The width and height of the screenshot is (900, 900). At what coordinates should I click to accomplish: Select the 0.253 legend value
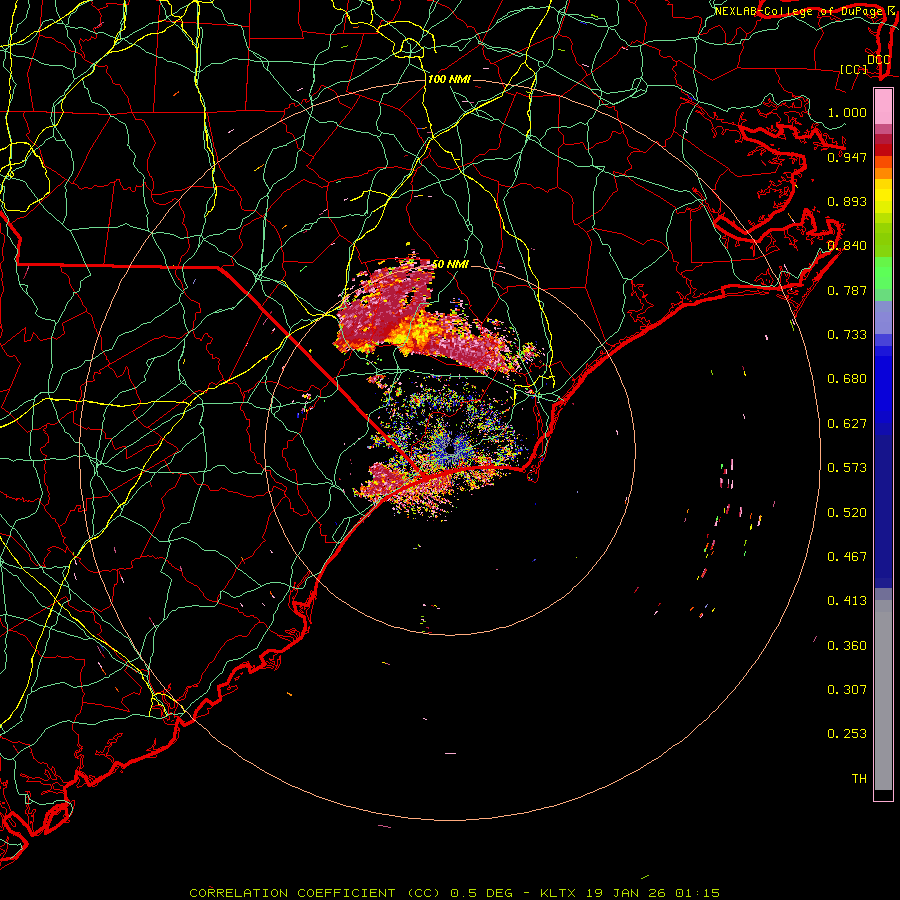tap(847, 734)
